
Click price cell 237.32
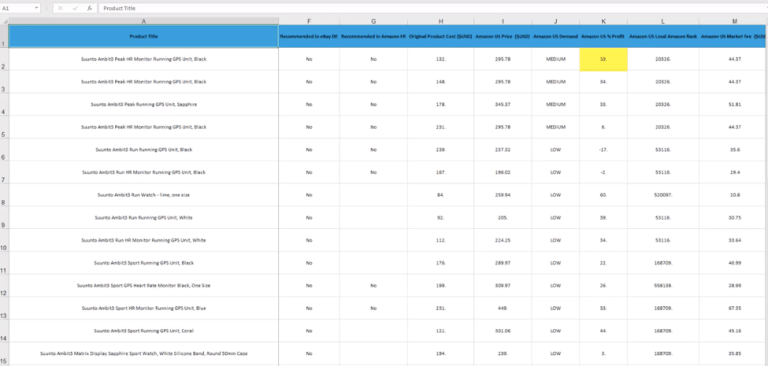[503, 150]
